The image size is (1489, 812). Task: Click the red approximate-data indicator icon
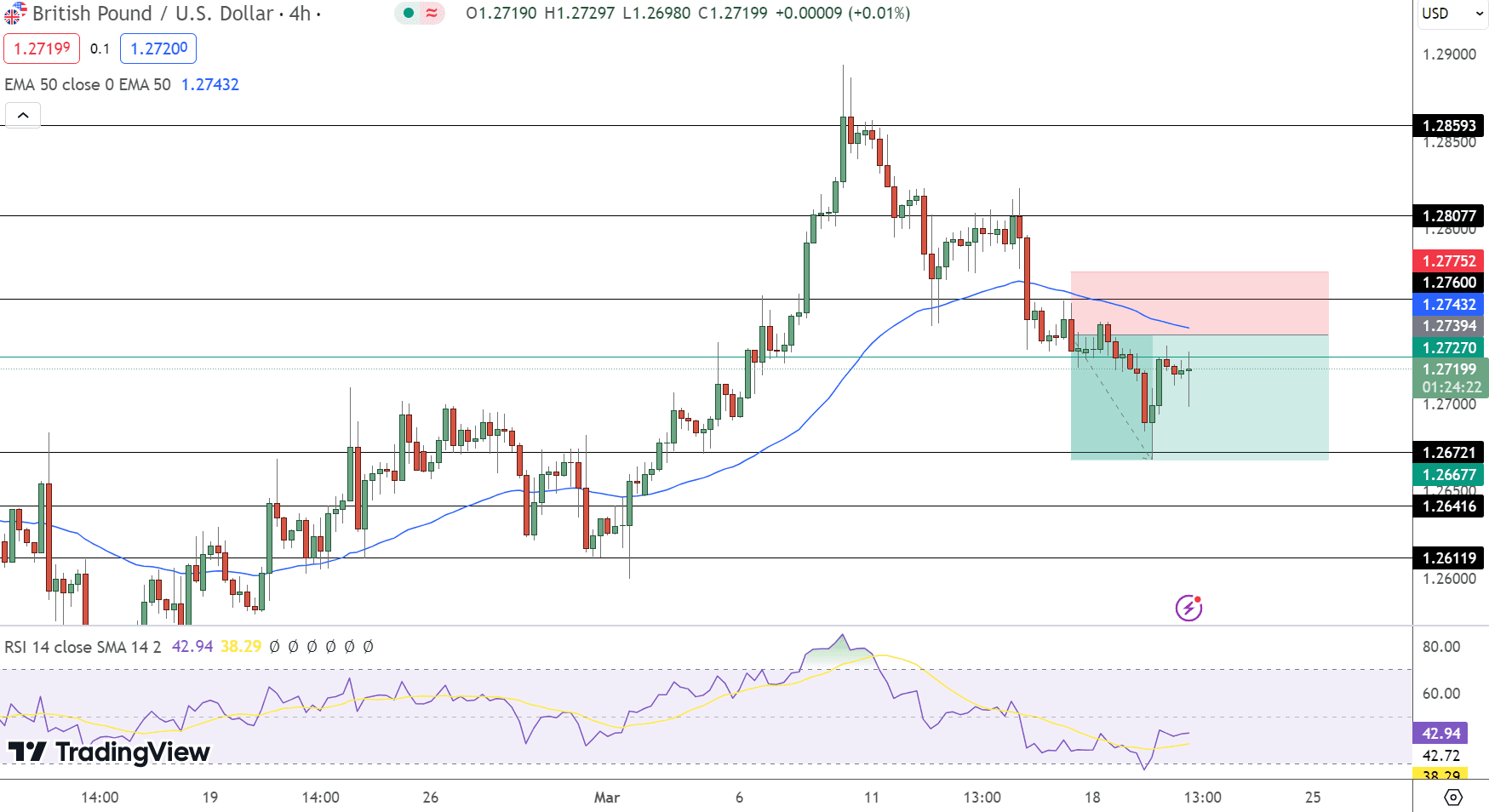432,13
